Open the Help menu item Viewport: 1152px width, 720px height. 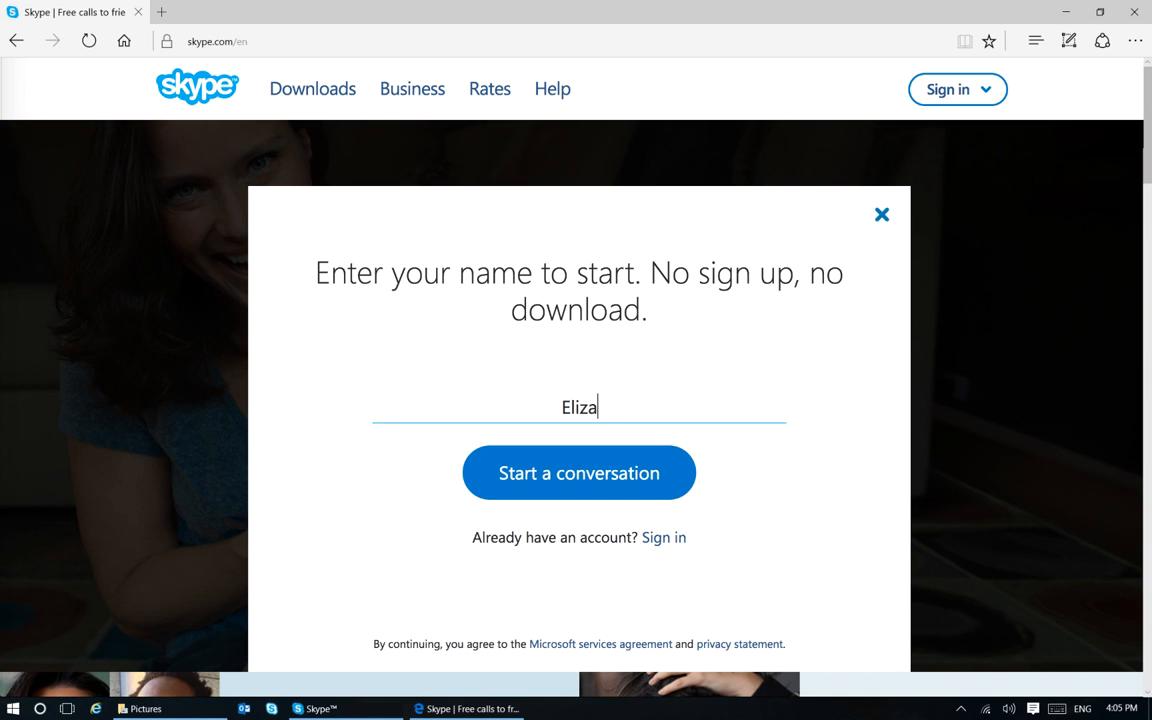pyautogui.click(x=552, y=88)
